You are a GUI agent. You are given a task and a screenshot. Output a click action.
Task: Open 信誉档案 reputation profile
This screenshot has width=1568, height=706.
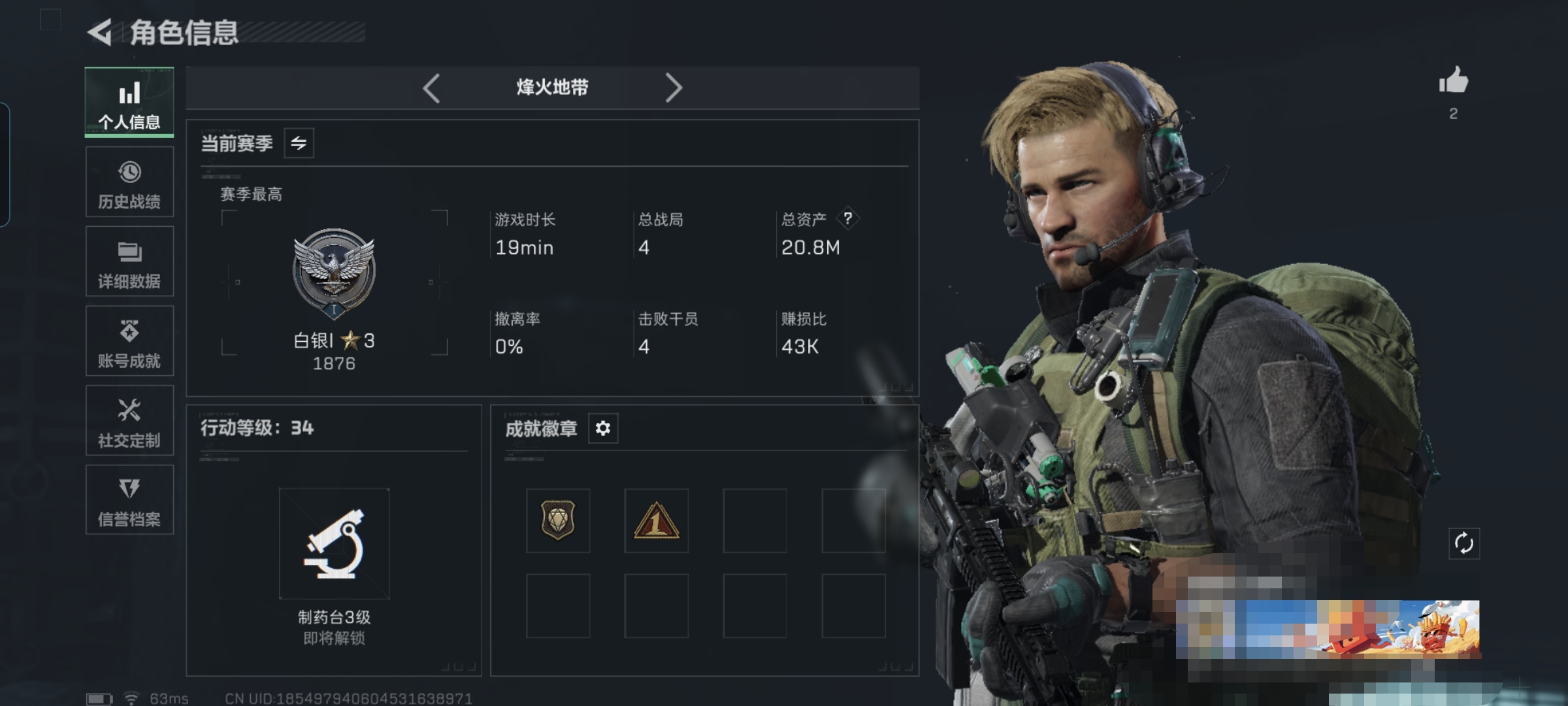click(129, 500)
